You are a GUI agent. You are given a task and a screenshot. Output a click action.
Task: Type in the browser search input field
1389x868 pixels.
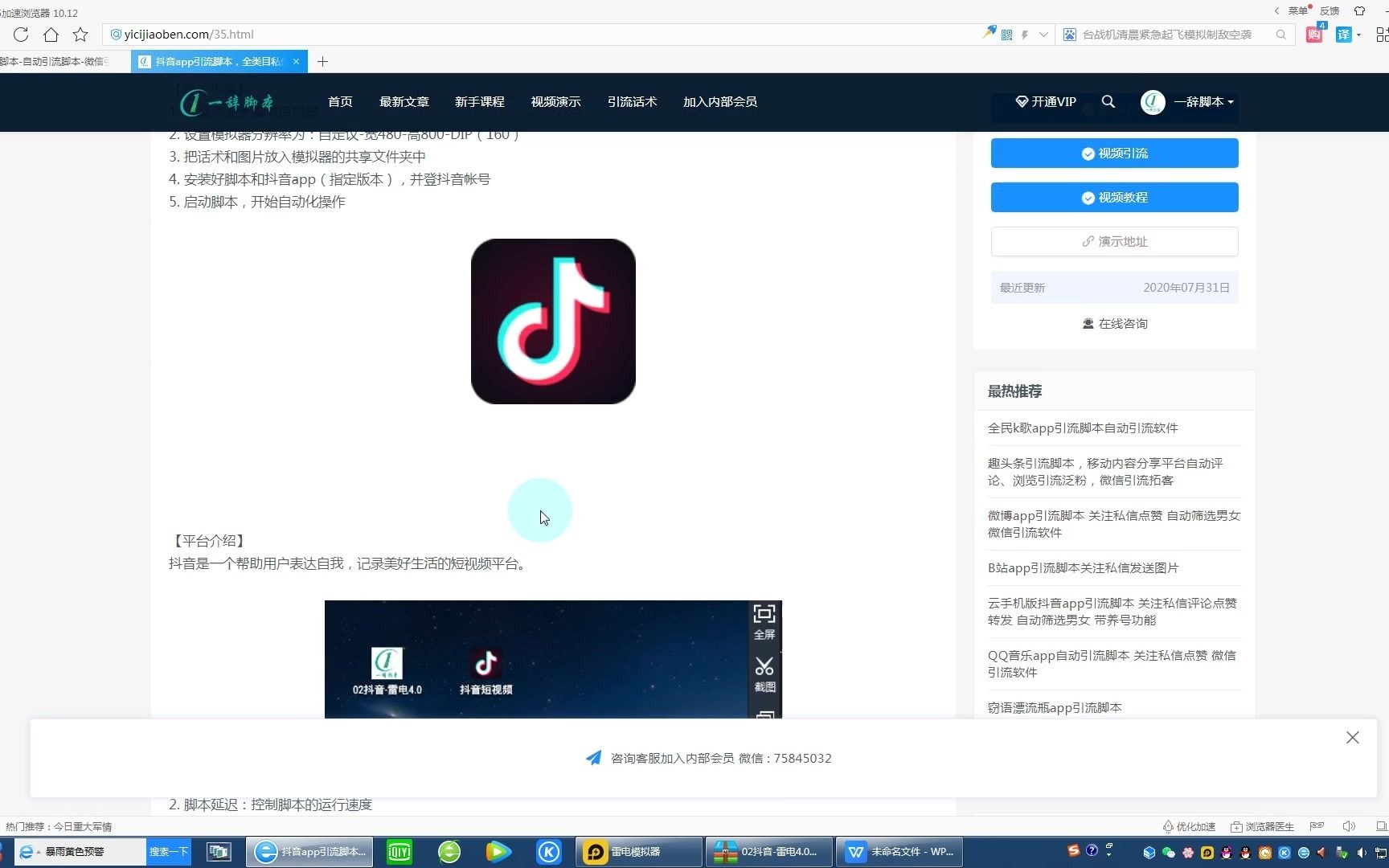[1167, 35]
